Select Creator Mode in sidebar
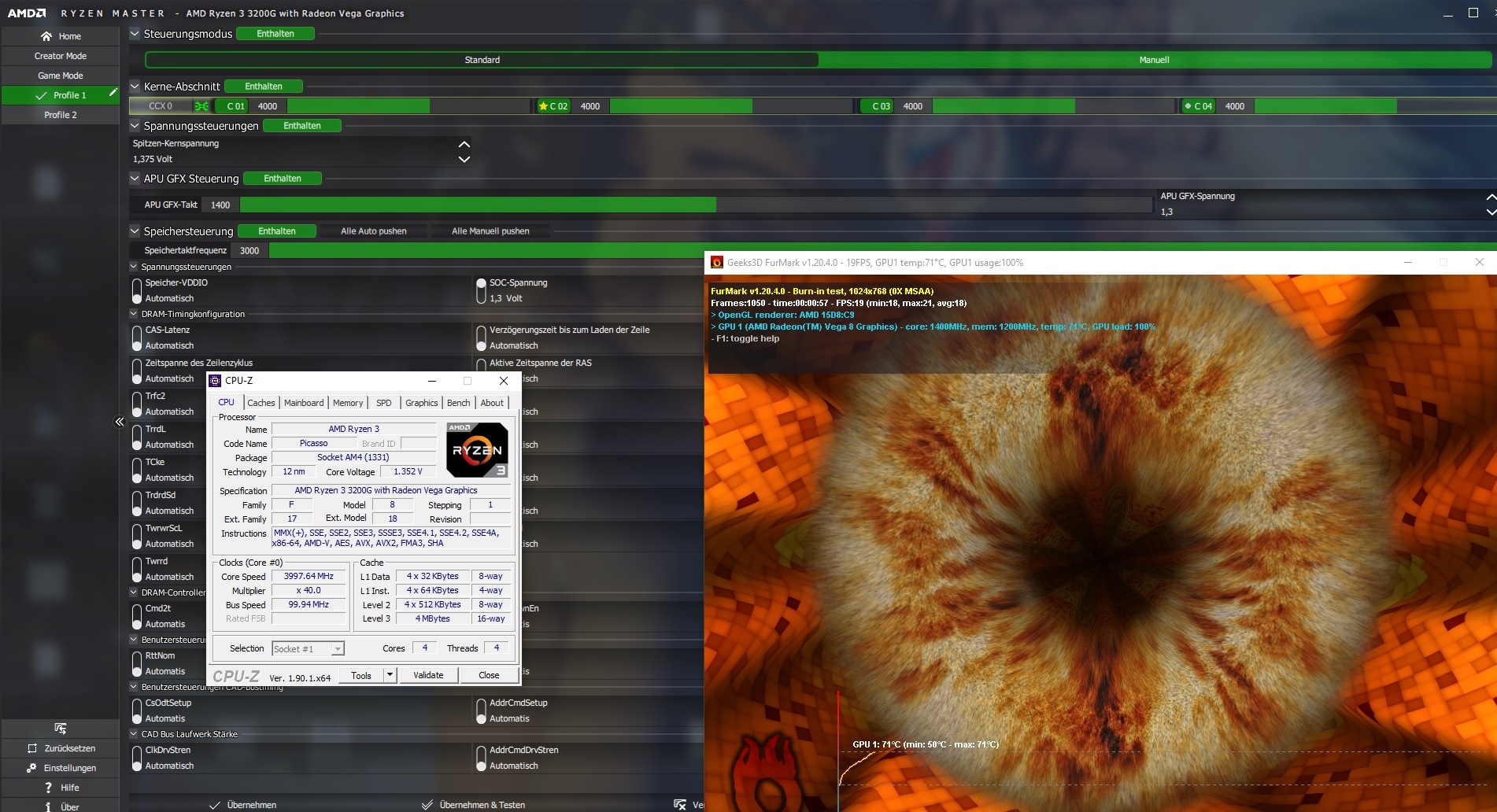 click(61, 56)
